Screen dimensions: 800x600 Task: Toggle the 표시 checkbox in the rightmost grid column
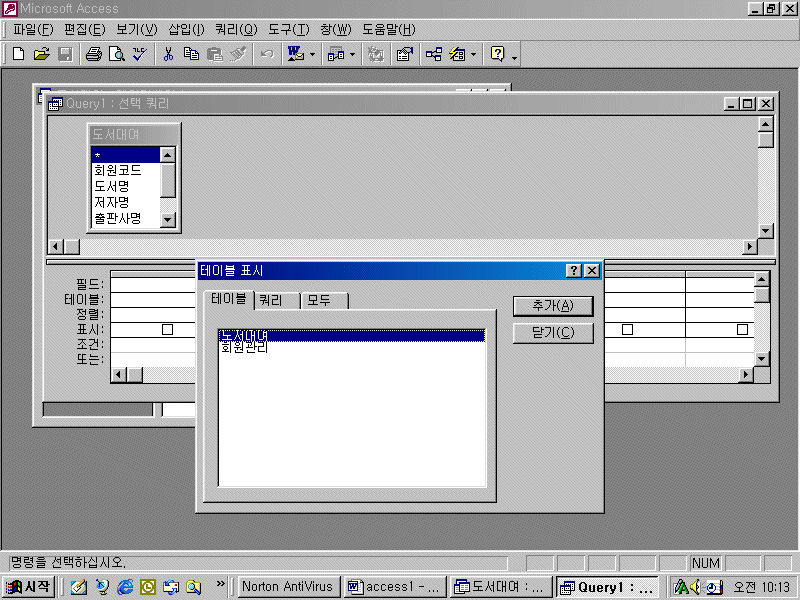click(742, 329)
